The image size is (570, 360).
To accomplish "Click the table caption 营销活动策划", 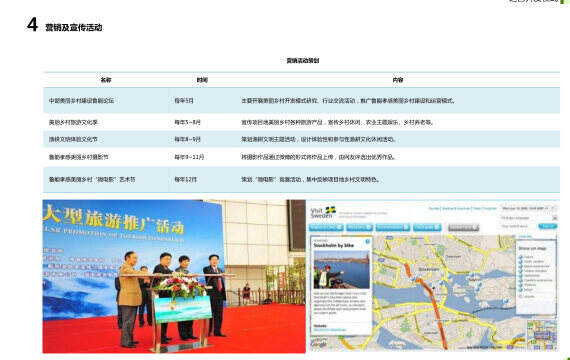I will tap(302, 60).
